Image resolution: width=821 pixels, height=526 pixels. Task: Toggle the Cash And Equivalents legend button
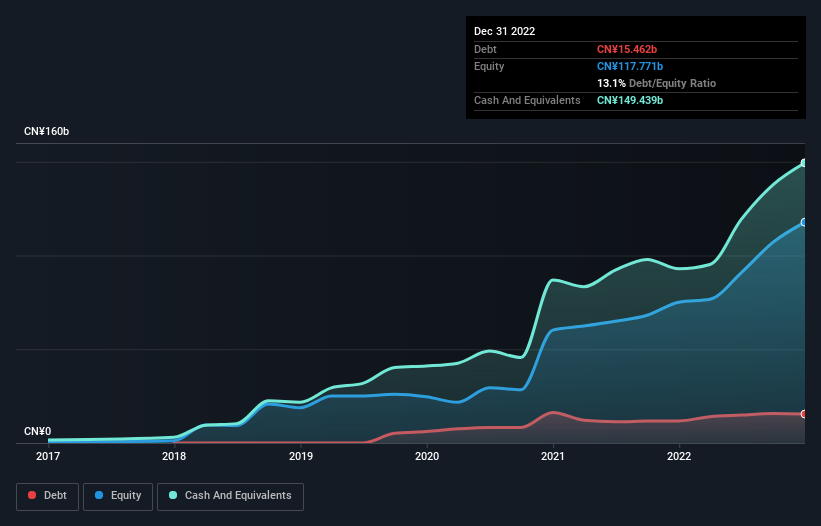(230, 496)
